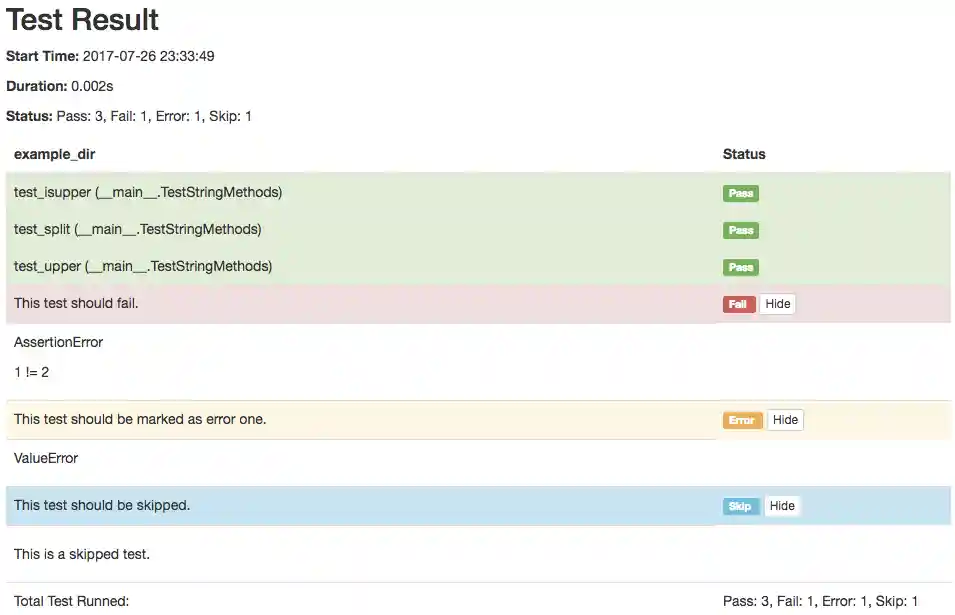Click the Start Time value 2017-07-26 23:33:49
Screen dimensions: 955x615
pos(149,56)
